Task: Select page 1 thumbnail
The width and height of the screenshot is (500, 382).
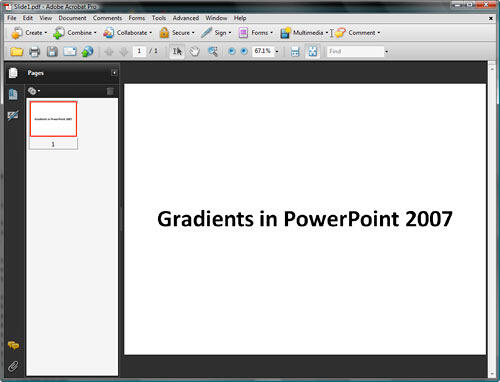Action: point(53,119)
